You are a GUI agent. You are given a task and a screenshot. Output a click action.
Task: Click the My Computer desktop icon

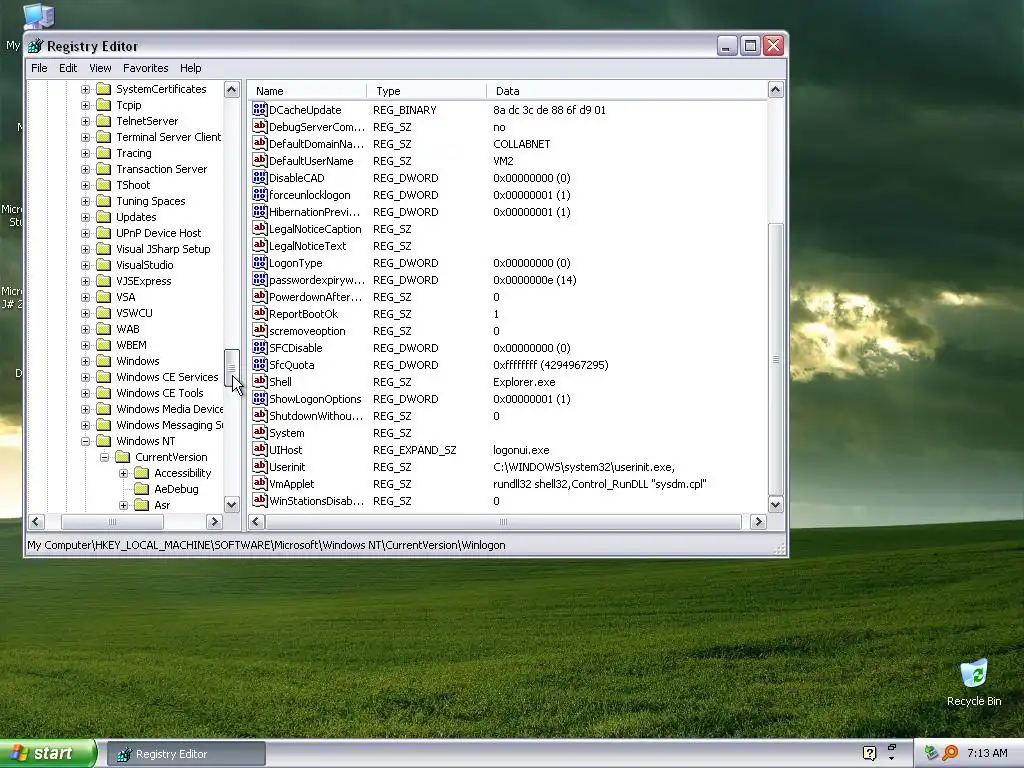pos(39,16)
